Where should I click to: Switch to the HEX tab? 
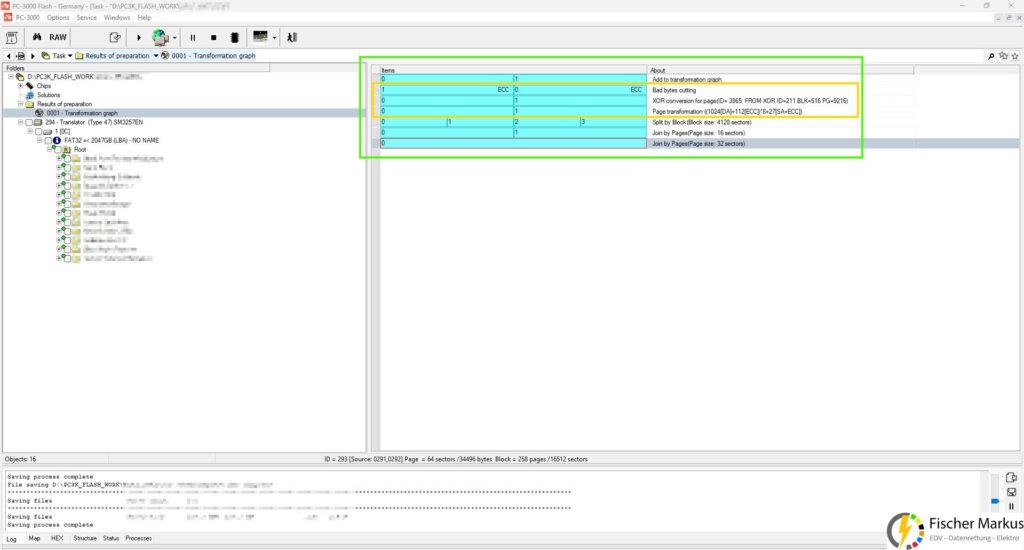coord(56,538)
